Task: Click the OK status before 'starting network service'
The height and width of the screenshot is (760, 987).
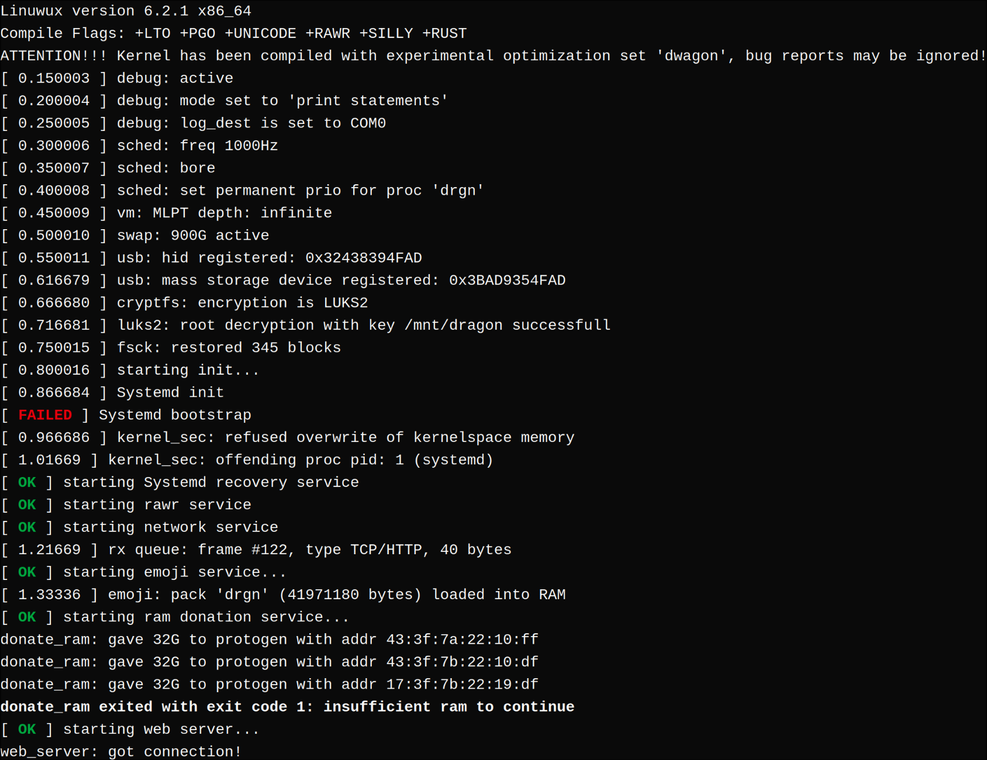Action: coord(27,527)
